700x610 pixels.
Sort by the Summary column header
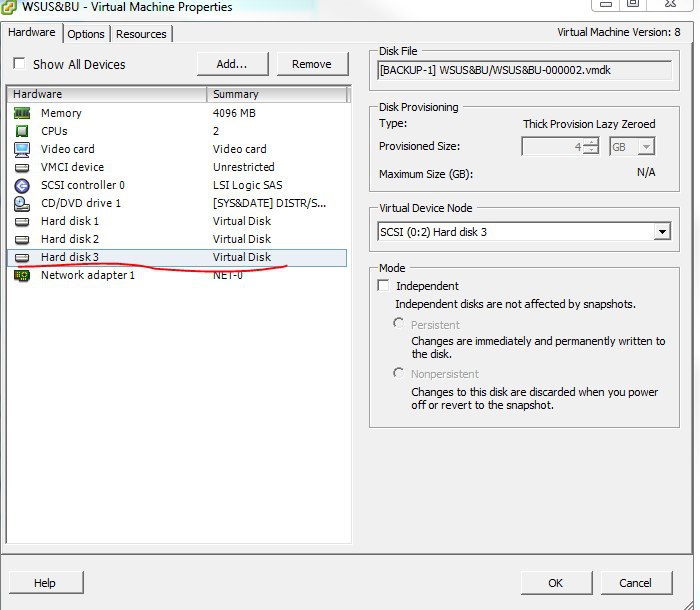coord(277,94)
